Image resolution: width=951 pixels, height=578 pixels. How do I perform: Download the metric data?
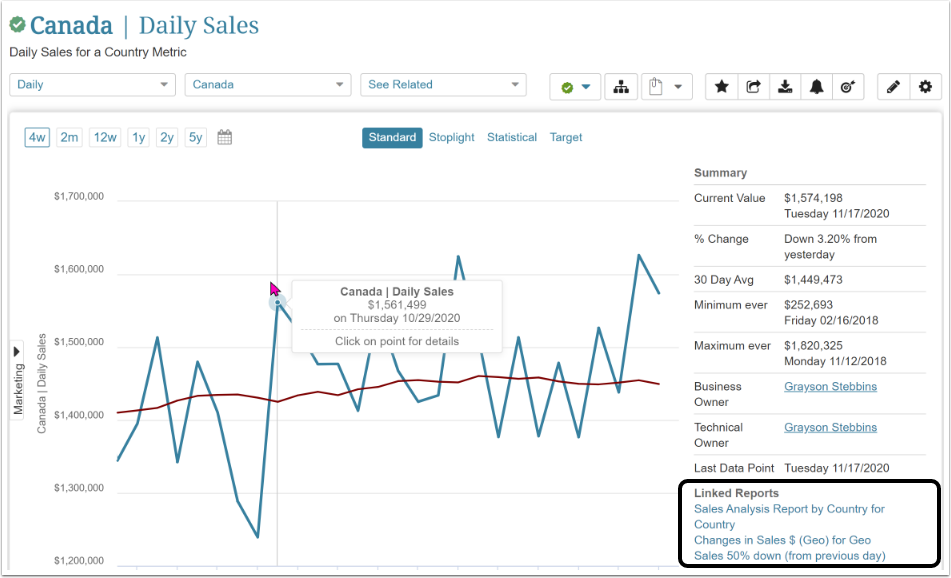[785, 87]
